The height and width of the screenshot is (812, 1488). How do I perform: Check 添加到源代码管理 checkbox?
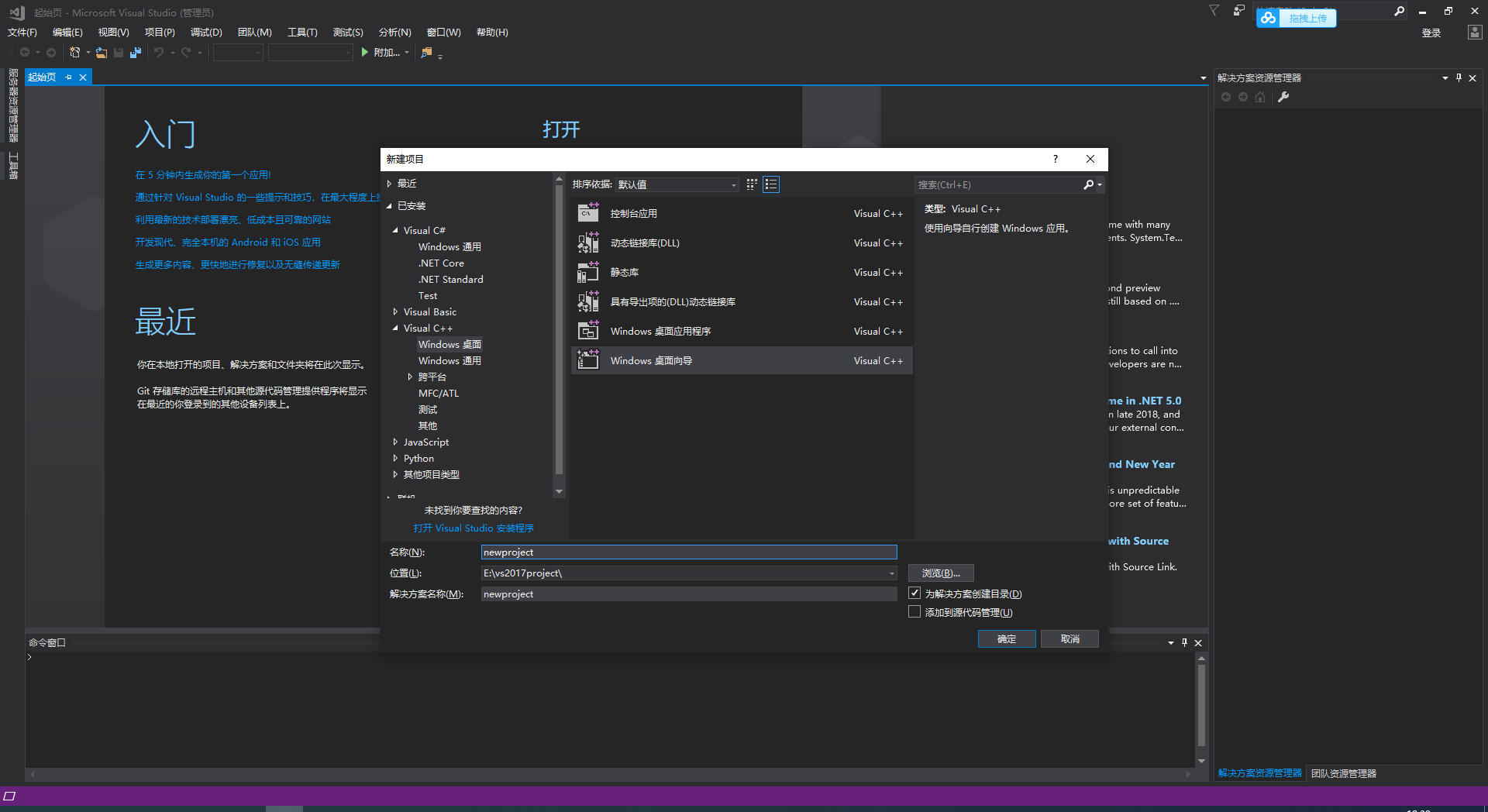coord(914,611)
